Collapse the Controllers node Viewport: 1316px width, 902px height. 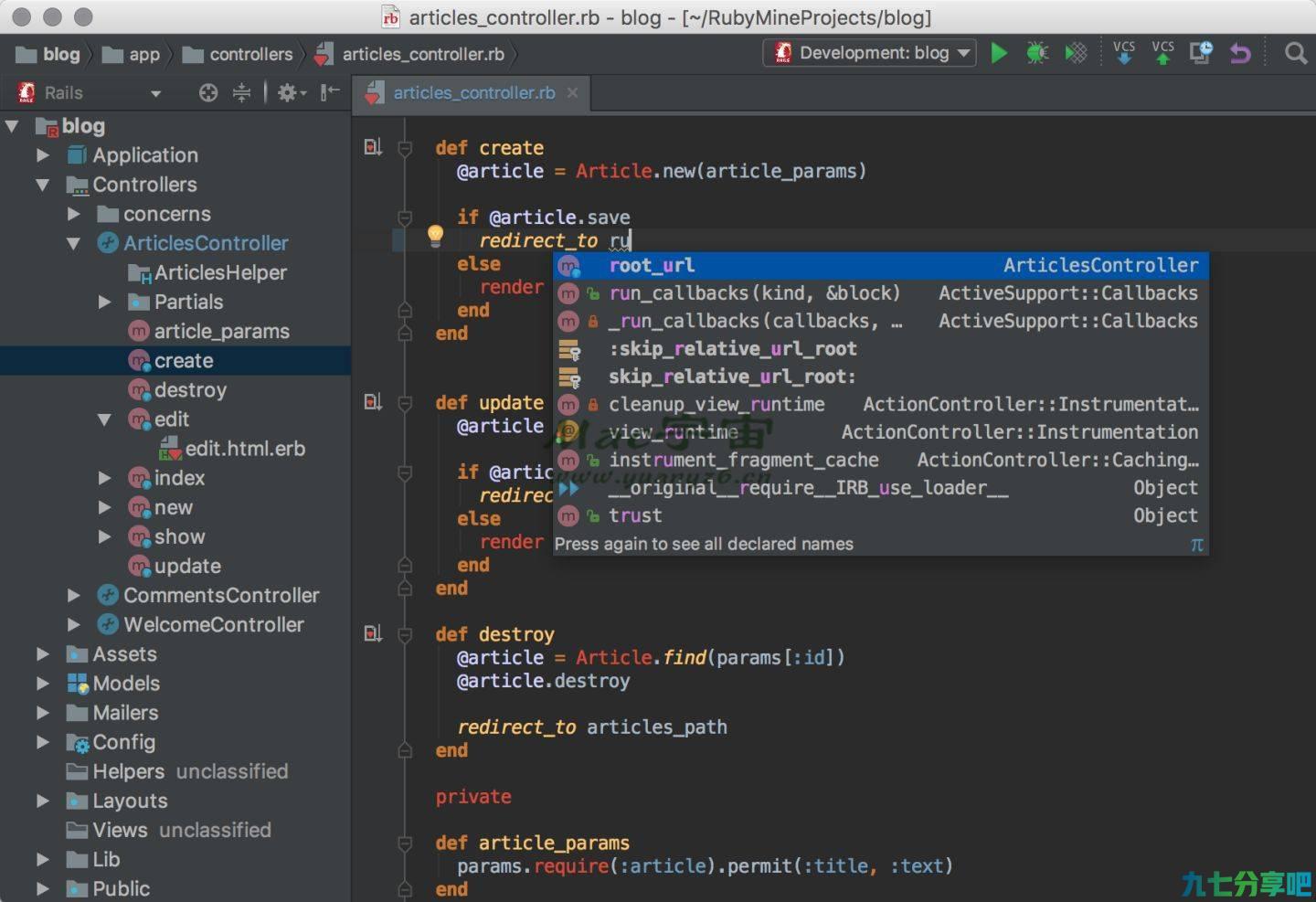tap(42, 185)
